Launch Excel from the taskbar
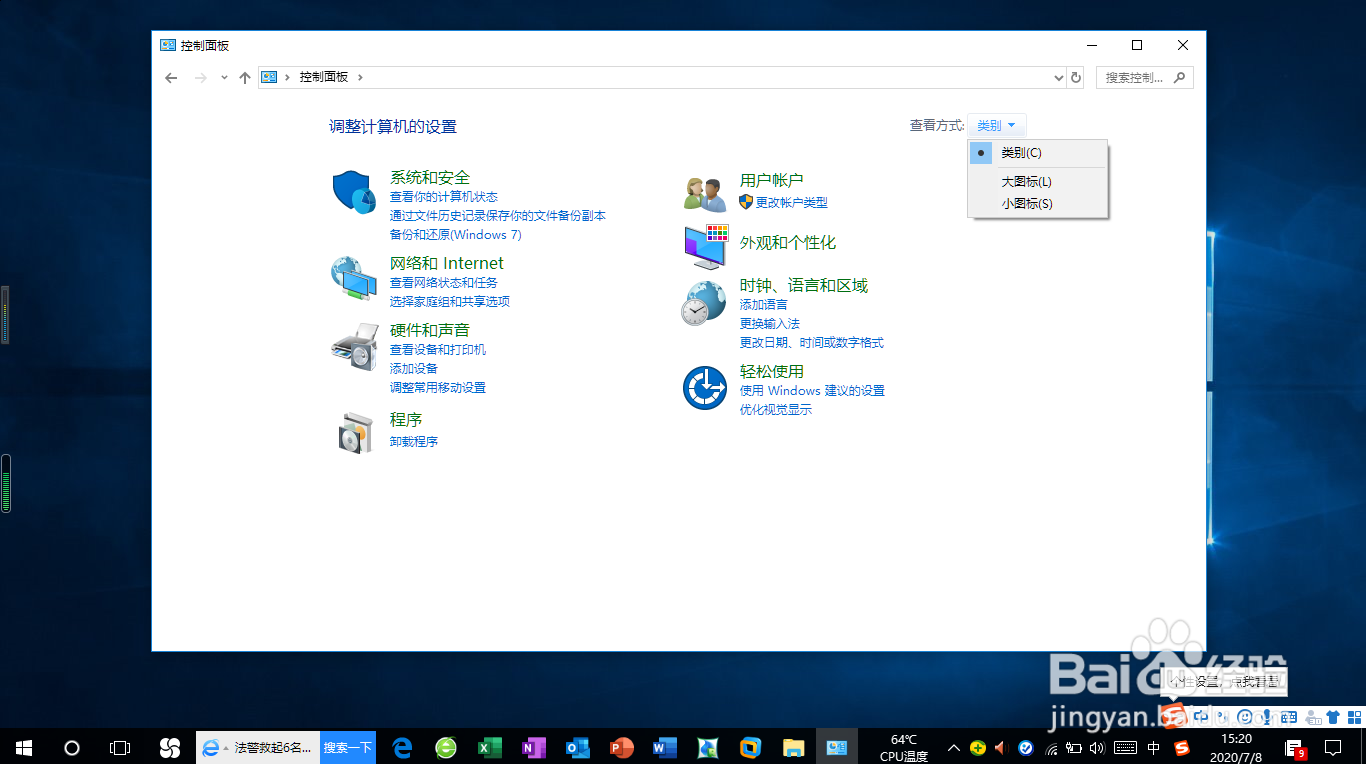 (x=490, y=747)
